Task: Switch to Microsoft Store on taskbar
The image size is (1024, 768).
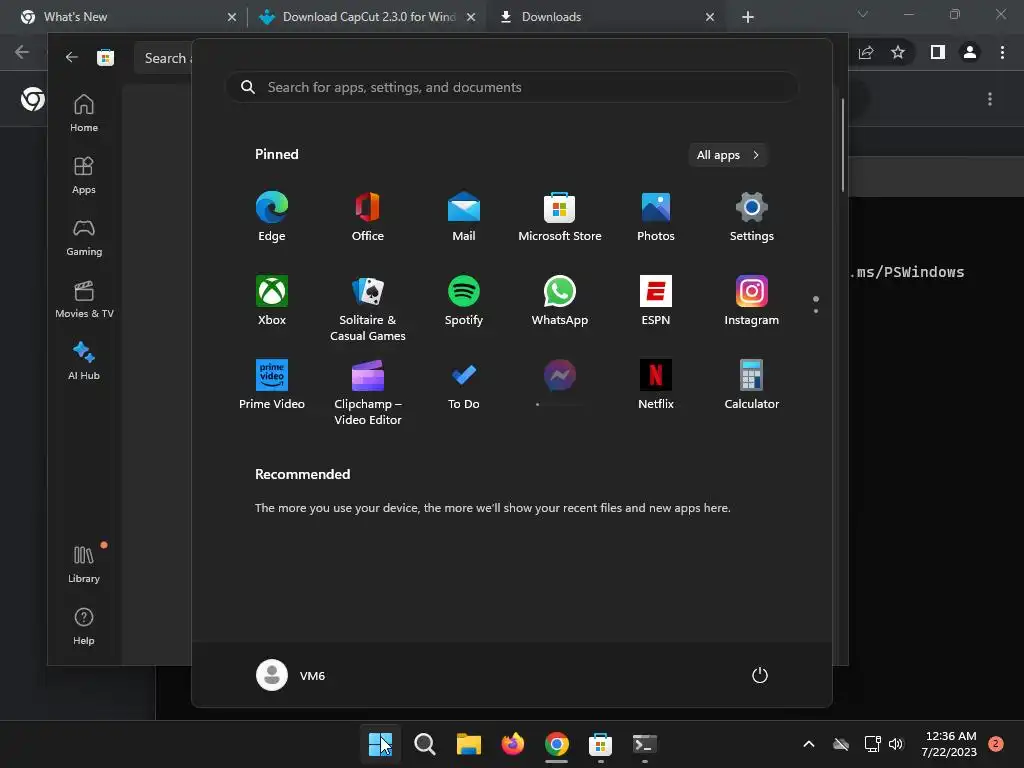Action: [x=600, y=744]
